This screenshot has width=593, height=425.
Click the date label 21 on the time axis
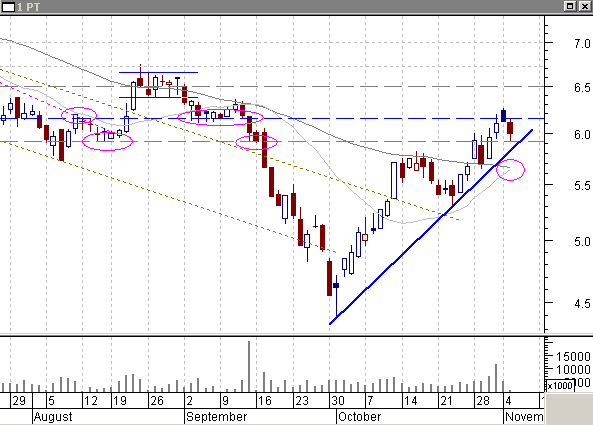click(446, 401)
